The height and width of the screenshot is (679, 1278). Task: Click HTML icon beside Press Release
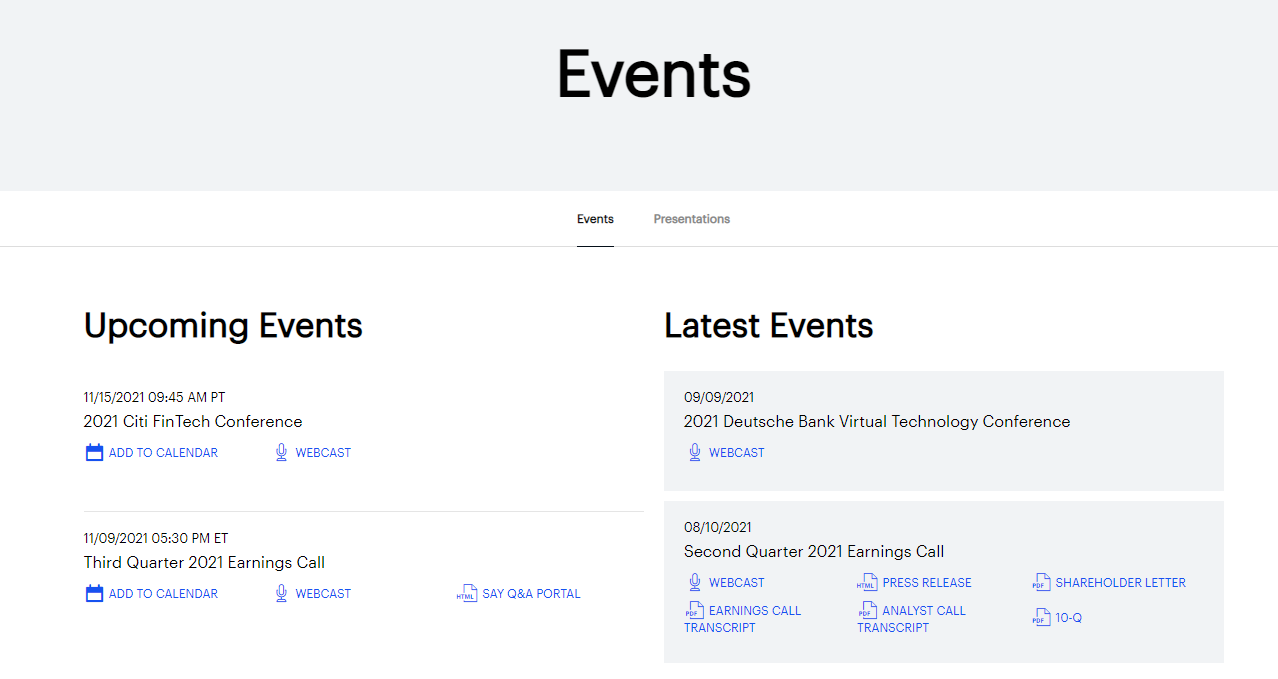click(867, 583)
